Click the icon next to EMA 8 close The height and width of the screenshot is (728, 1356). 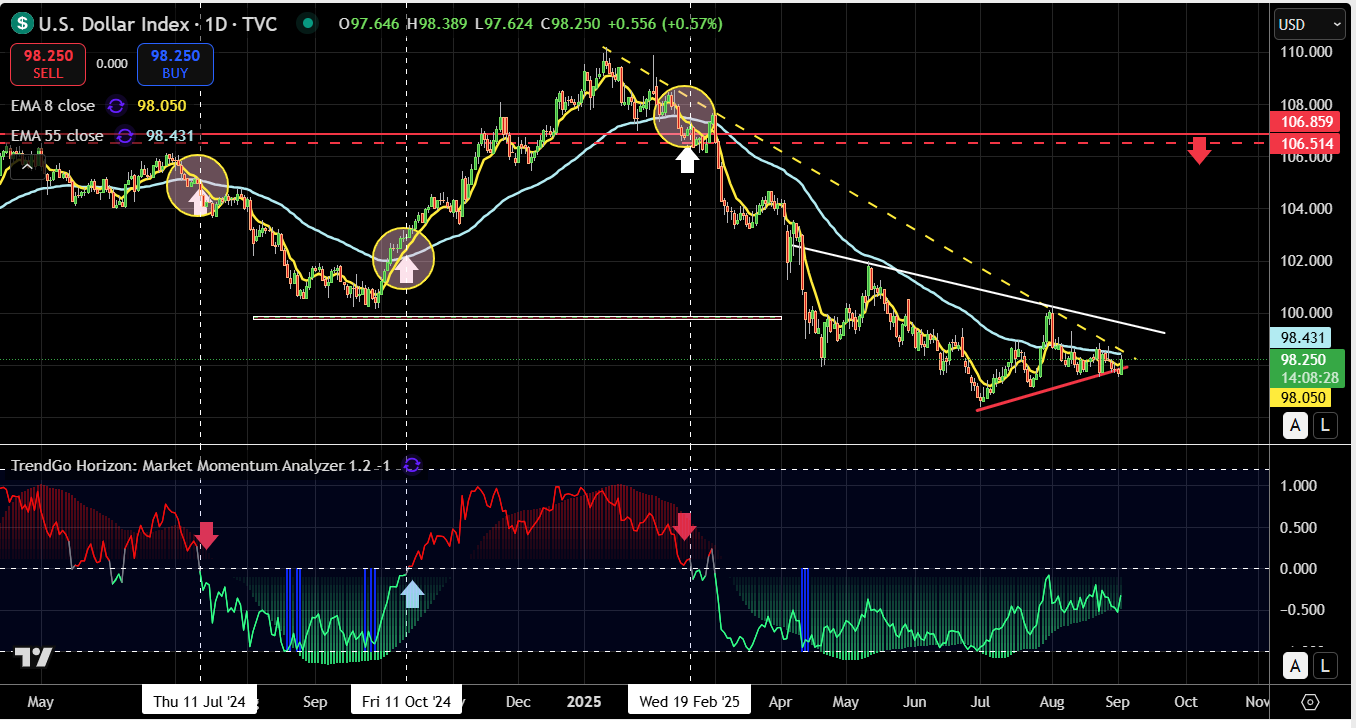tap(117, 106)
